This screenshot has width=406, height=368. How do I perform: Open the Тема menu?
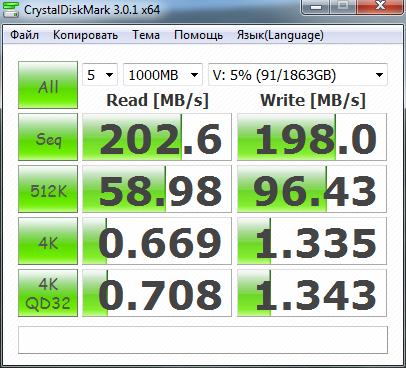146,35
